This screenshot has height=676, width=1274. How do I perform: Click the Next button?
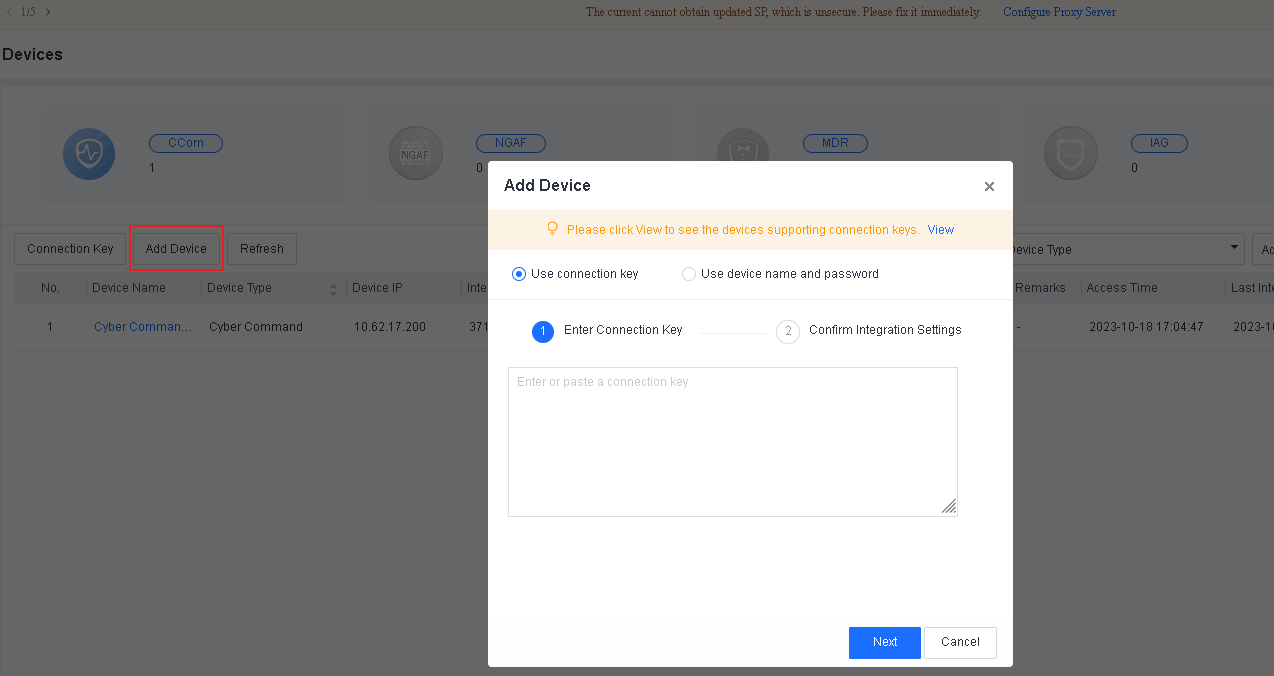884,642
